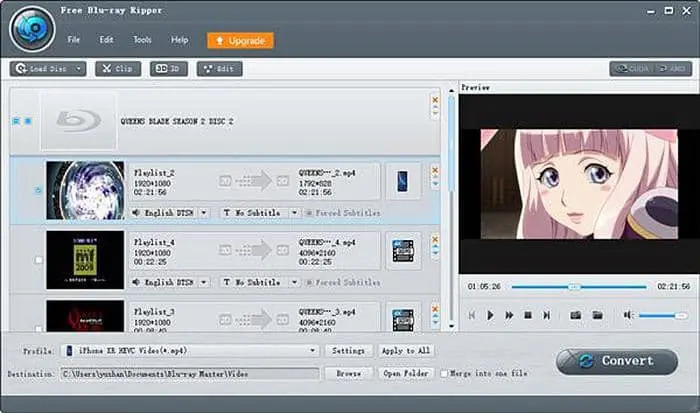The width and height of the screenshot is (700, 413).
Task: Select the Playlist_2 galaxy thumbnail
Action: (85, 191)
